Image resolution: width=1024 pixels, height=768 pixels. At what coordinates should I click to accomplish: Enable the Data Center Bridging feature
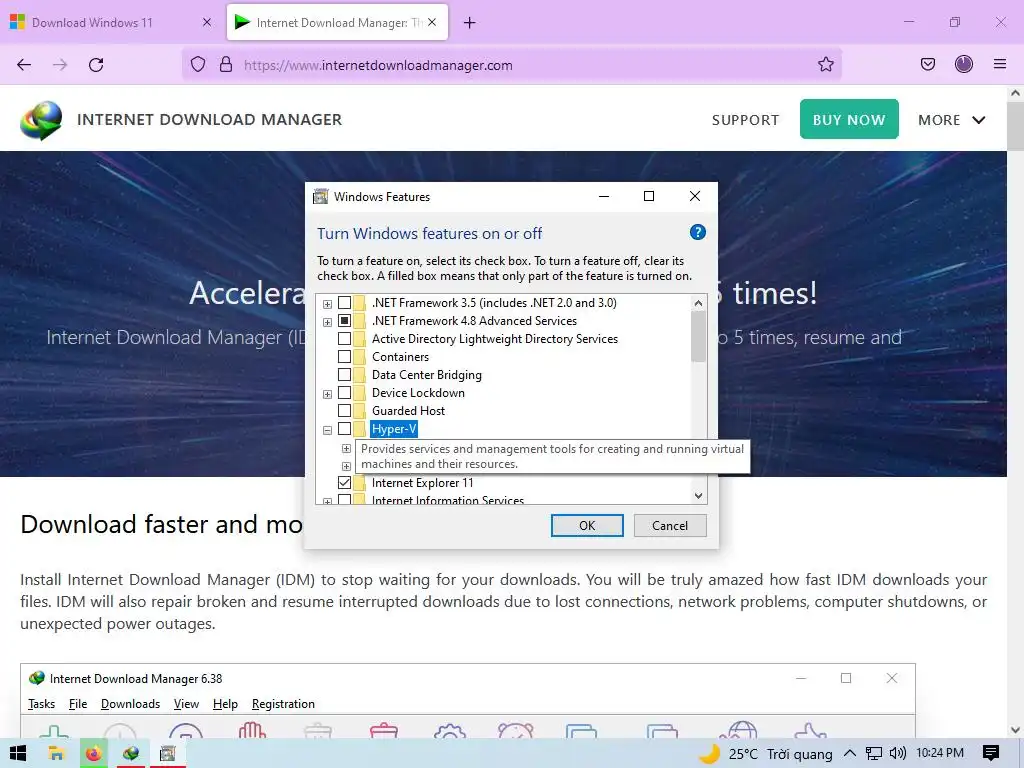click(x=344, y=375)
